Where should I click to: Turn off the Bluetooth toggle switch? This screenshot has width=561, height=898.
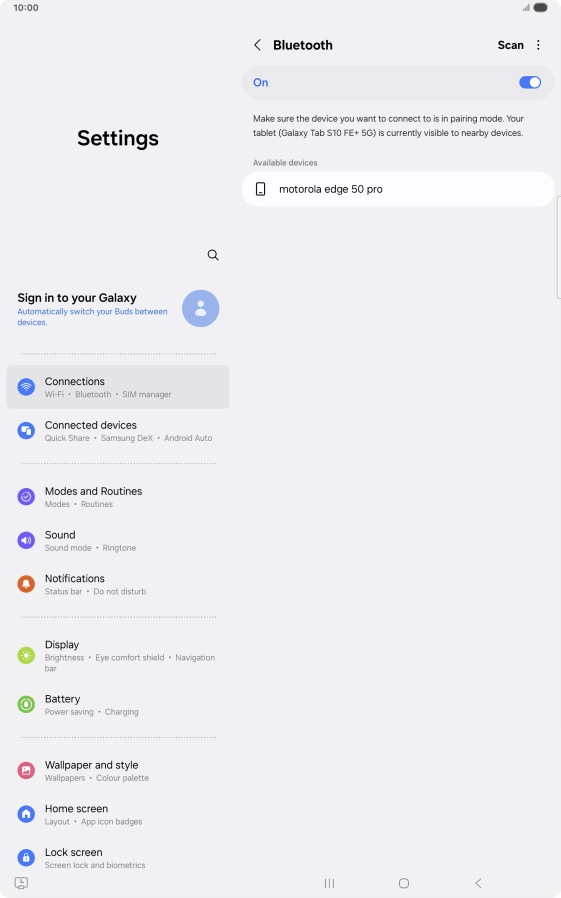click(530, 82)
